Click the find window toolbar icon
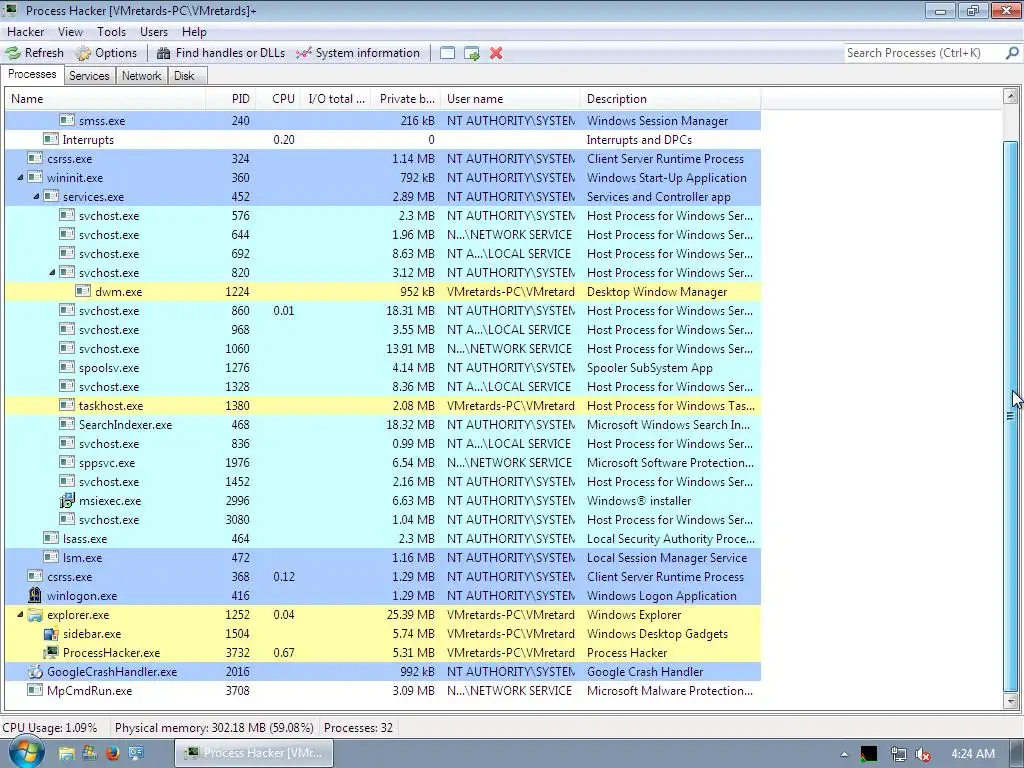The image size is (1024, 768). 447,53
